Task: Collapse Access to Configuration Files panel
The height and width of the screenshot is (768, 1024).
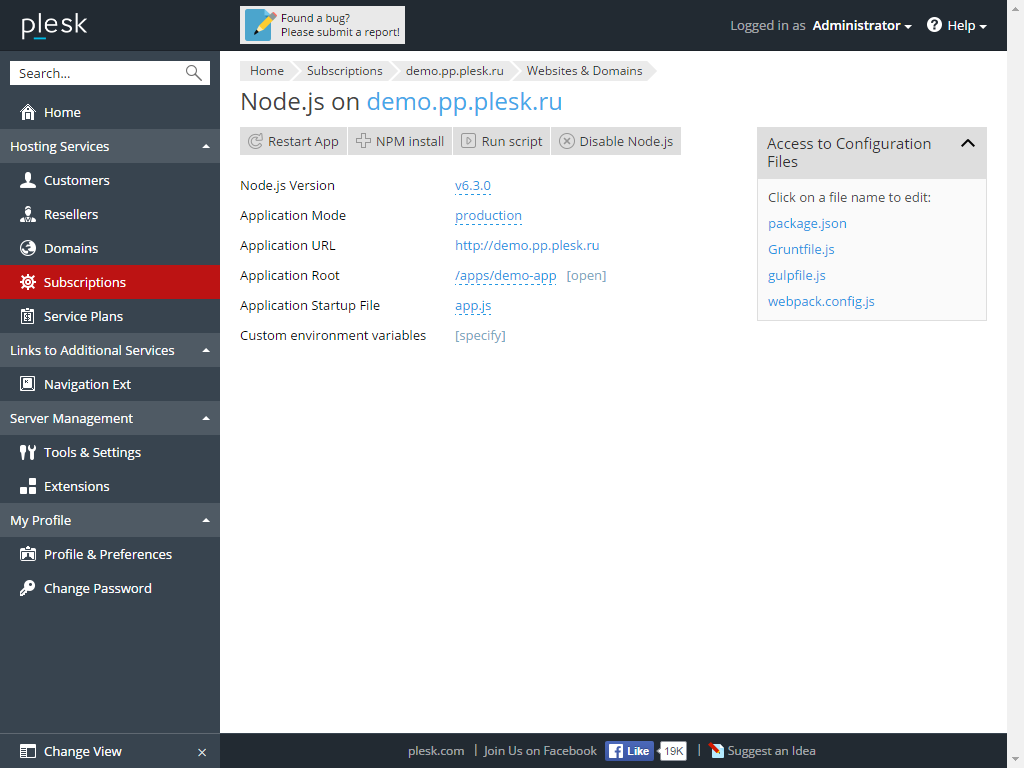Action: (967, 144)
